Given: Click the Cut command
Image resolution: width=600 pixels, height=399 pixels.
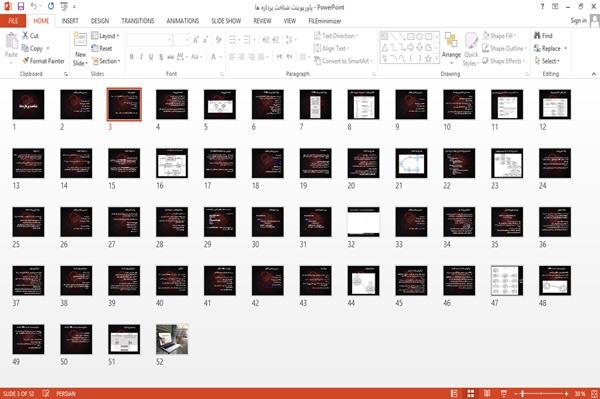Looking at the screenshot, I should [x=30, y=36].
